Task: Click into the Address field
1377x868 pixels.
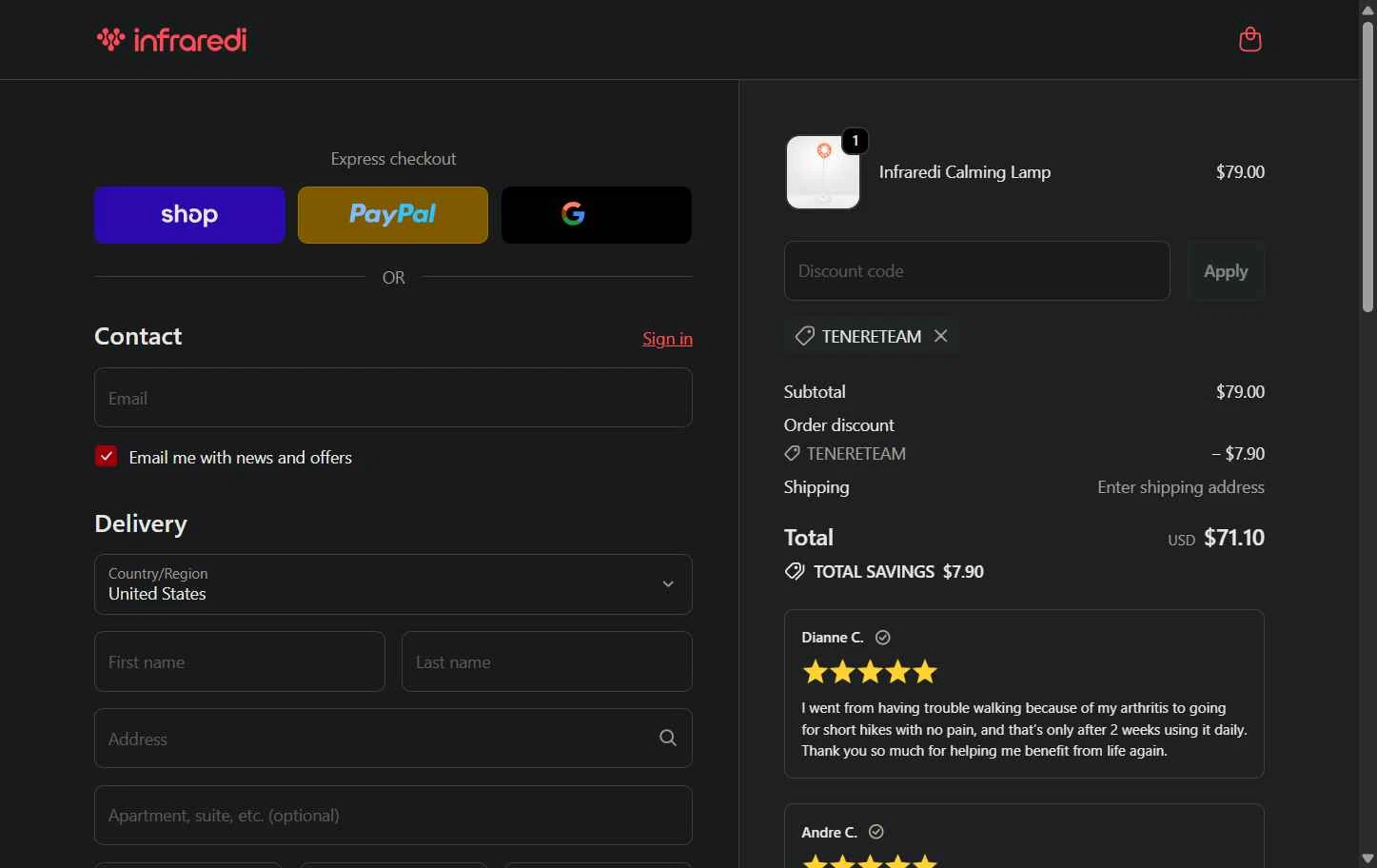Action: tap(393, 739)
